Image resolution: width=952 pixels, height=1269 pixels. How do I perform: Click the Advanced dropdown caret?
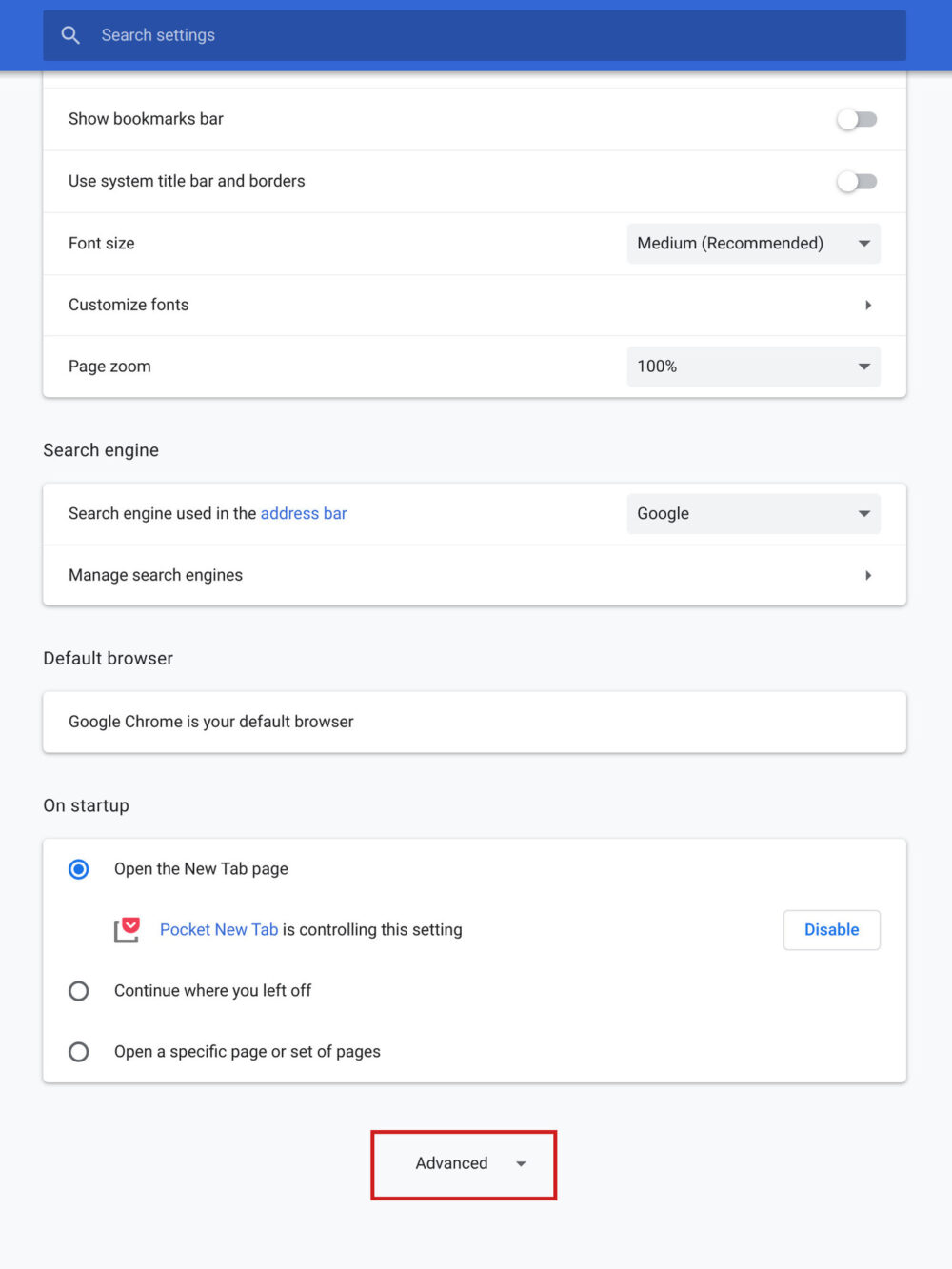tap(521, 1163)
